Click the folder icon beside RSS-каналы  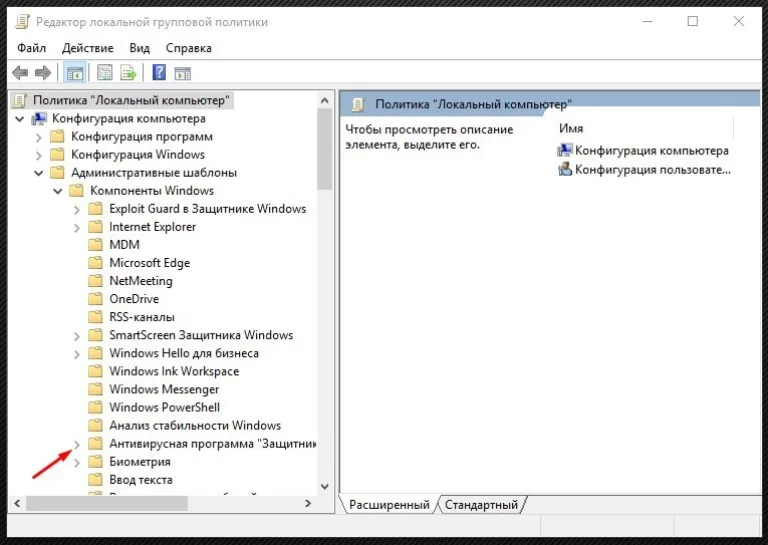click(96, 317)
